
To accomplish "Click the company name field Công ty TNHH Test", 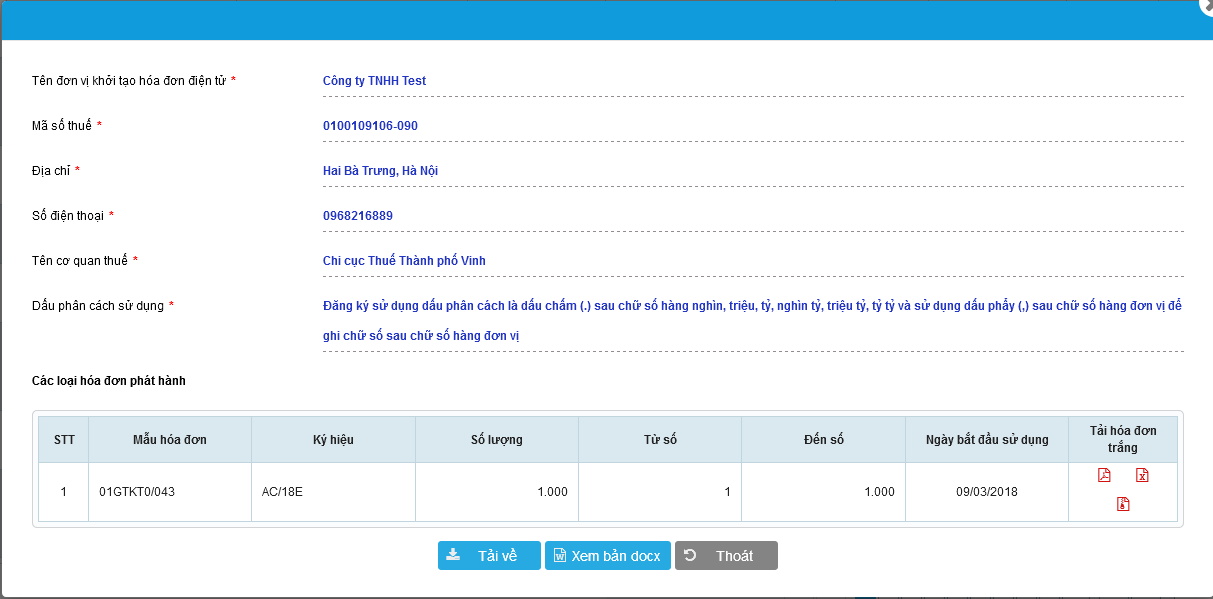I will point(375,81).
